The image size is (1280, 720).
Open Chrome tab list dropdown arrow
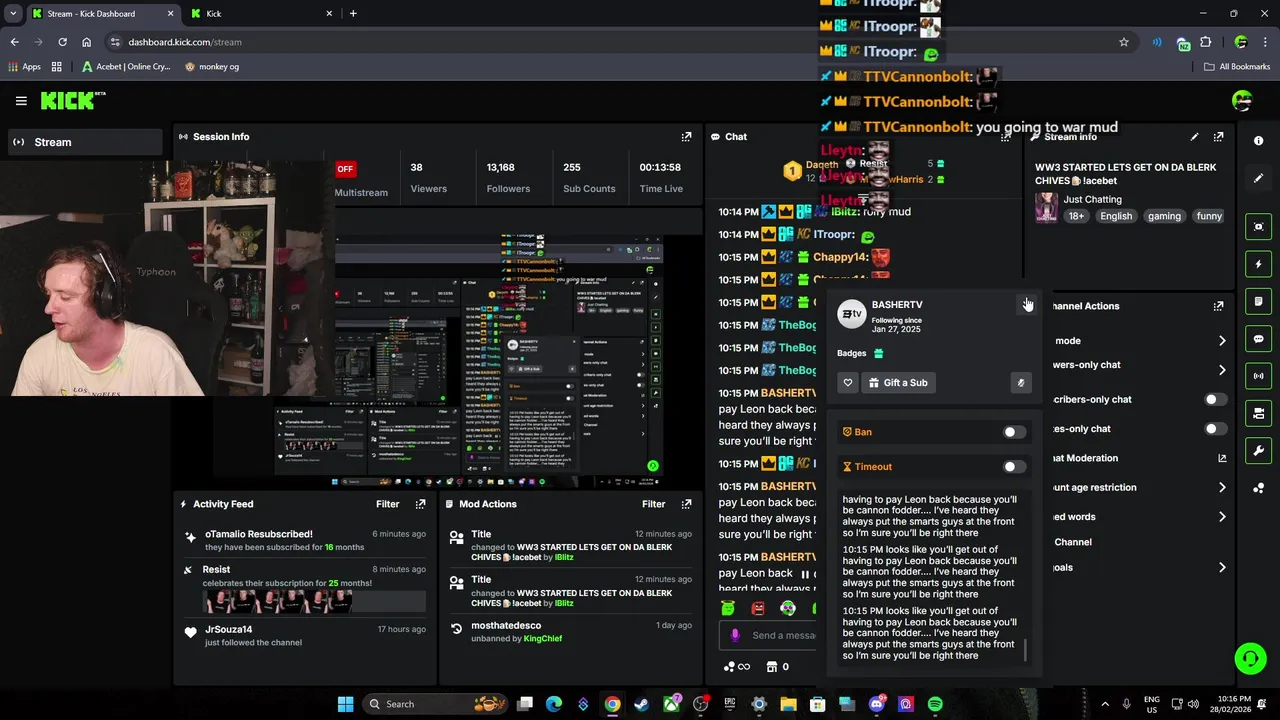tap(13, 13)
